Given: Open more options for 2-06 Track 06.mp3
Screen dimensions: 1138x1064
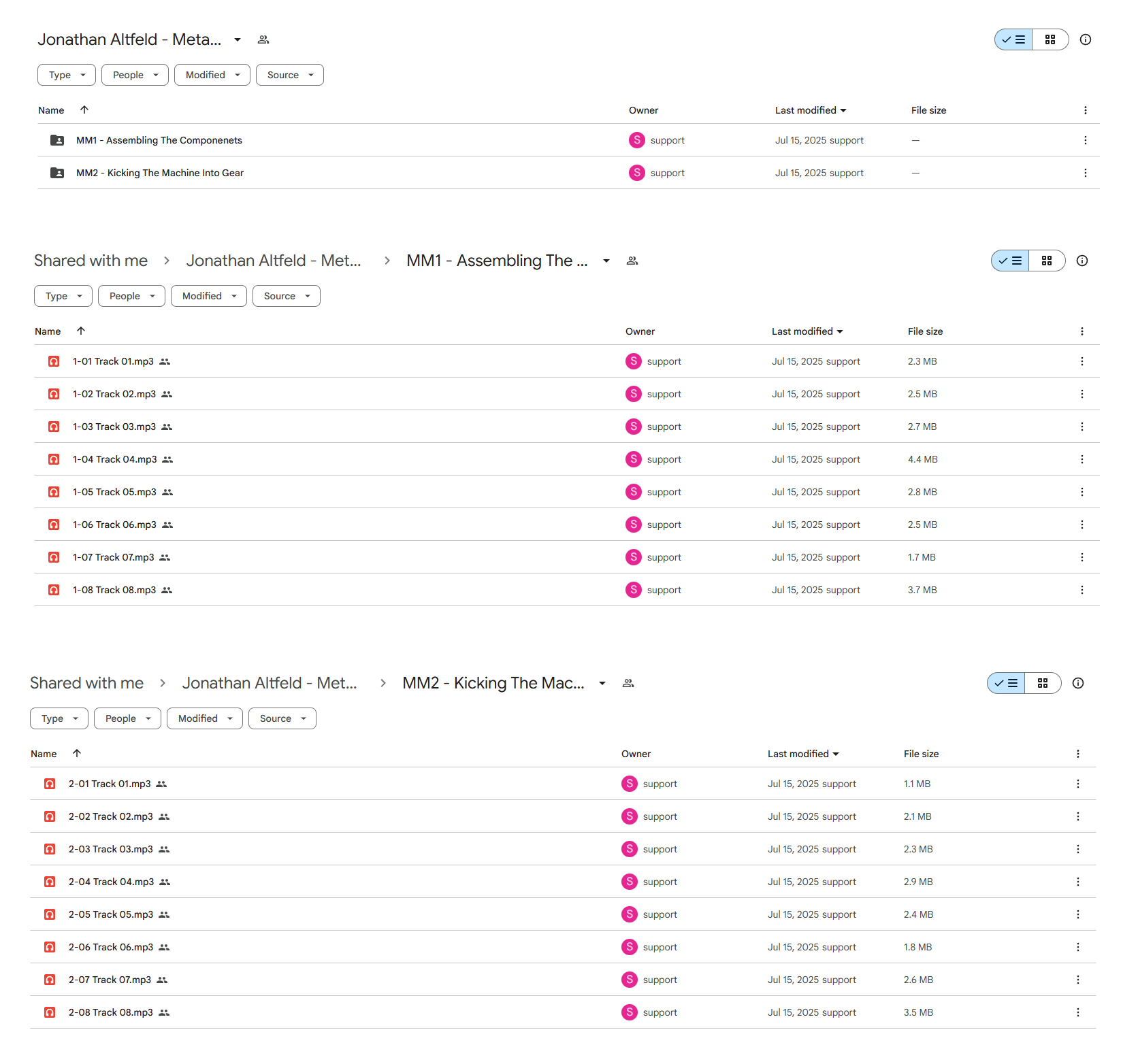Looking at the screenshot, I should click(1078, 947).
